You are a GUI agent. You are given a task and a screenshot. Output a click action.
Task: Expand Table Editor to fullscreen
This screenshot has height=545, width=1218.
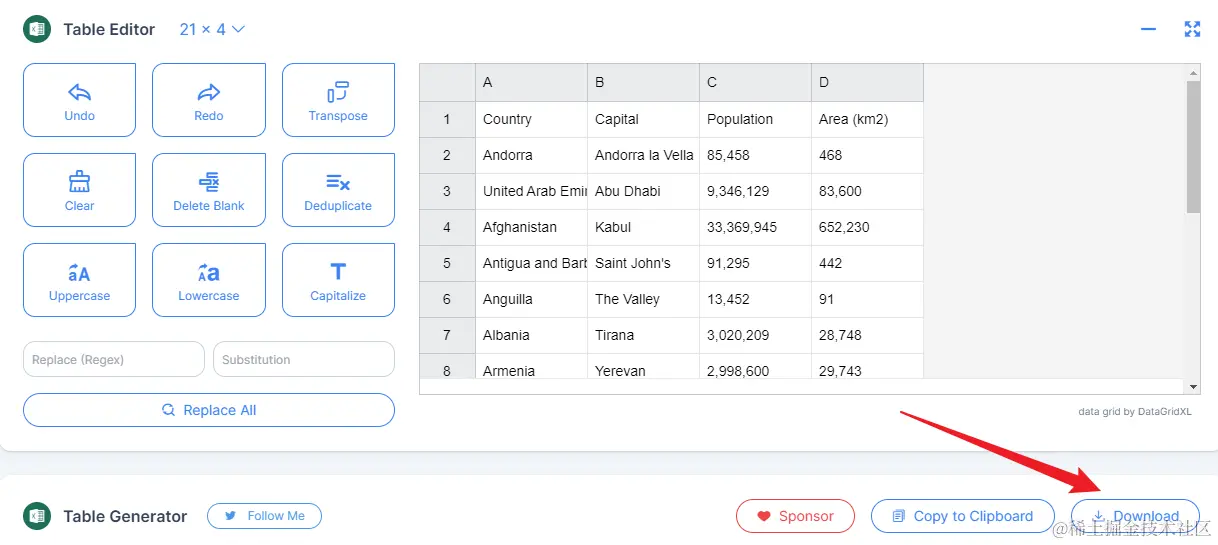1192,29
